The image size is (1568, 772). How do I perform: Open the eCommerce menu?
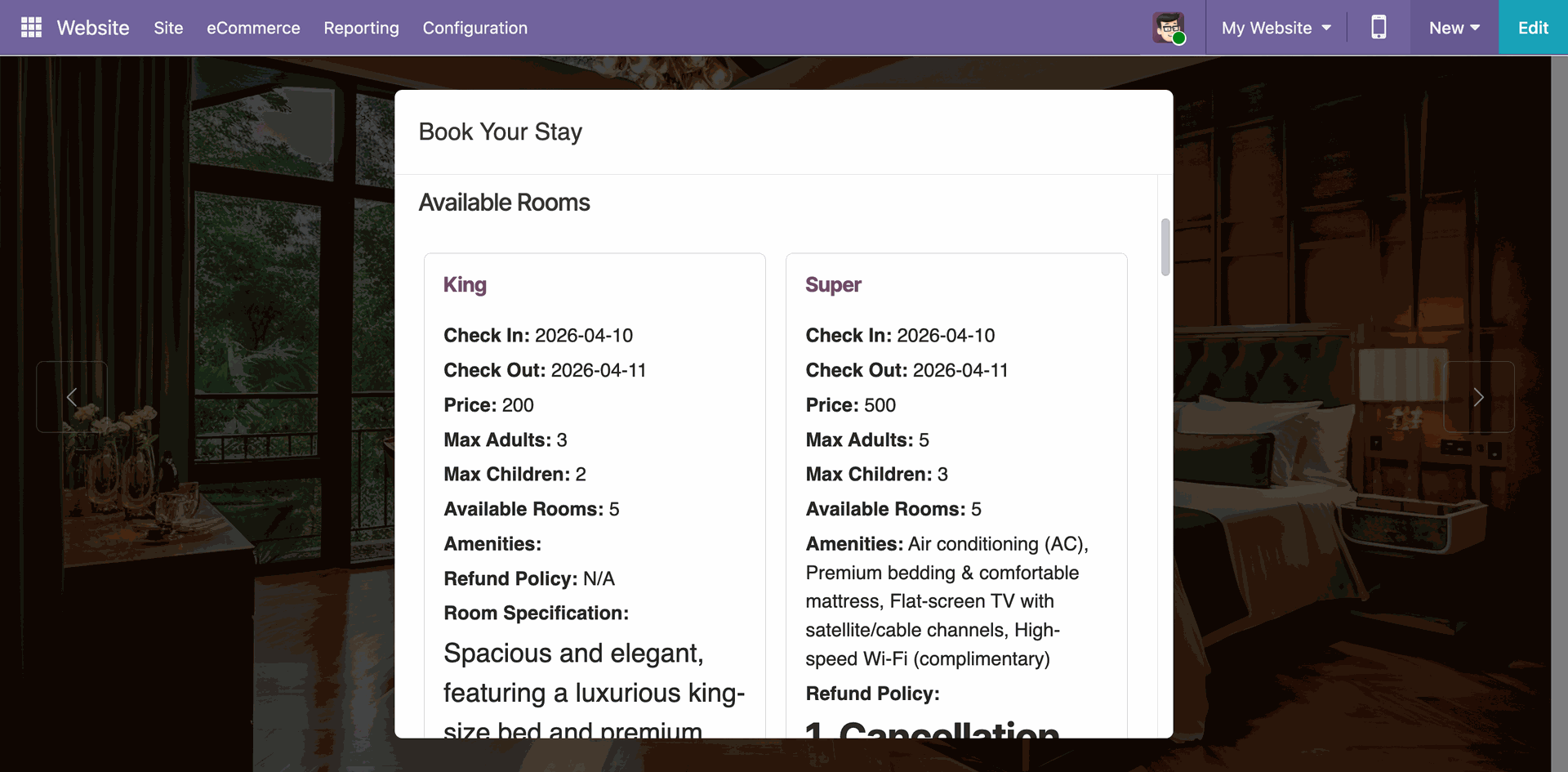pyautogui.click(x=253, y=28)
